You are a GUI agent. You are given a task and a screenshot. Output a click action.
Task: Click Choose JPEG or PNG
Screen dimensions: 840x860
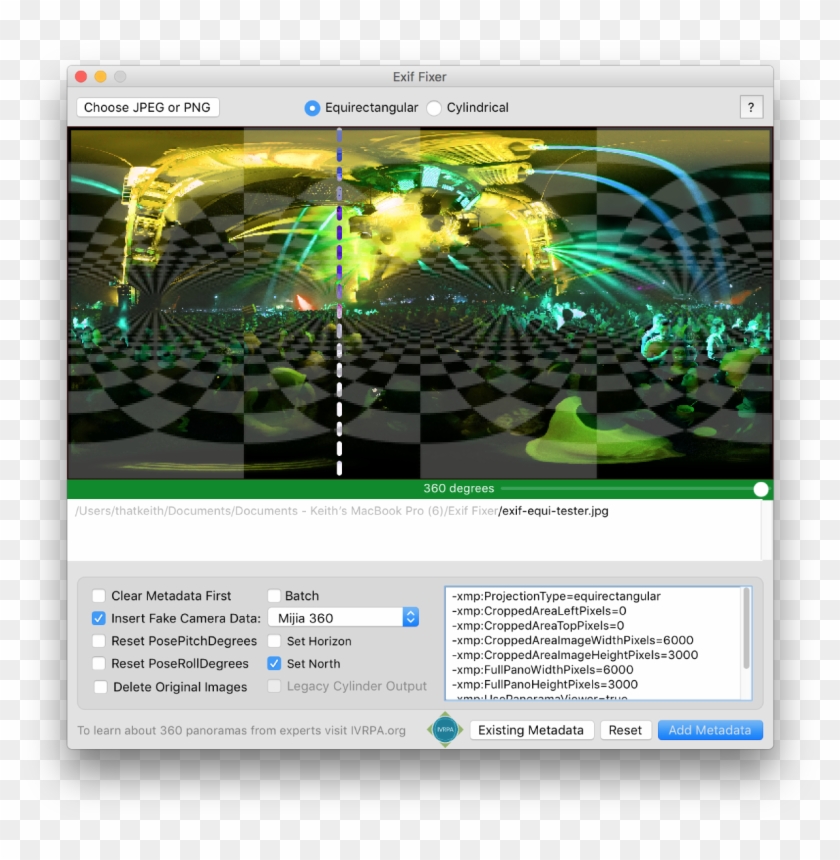pos(146,107)
